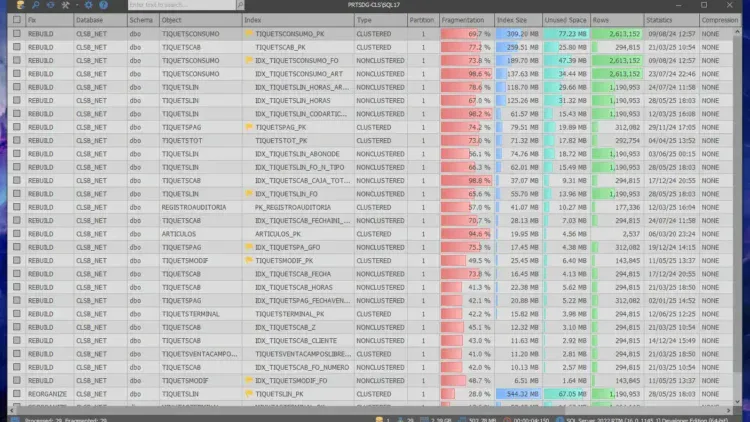Click the search magnifier beside search box

point(239,5)
